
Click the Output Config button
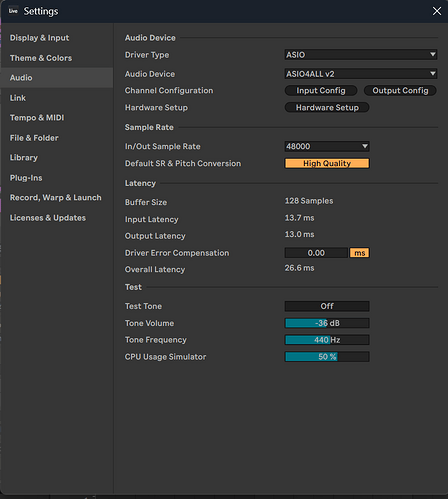[400, 90]
